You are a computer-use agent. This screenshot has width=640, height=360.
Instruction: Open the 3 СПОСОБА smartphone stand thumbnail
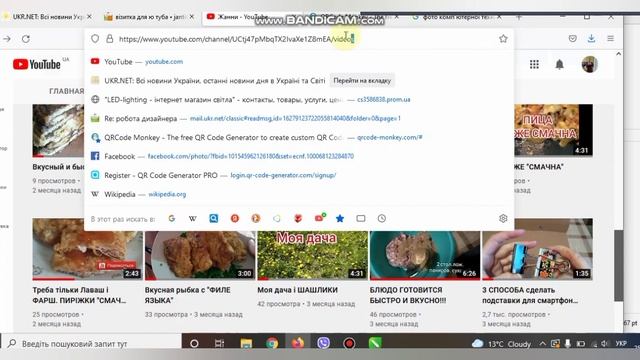[537, 250]
